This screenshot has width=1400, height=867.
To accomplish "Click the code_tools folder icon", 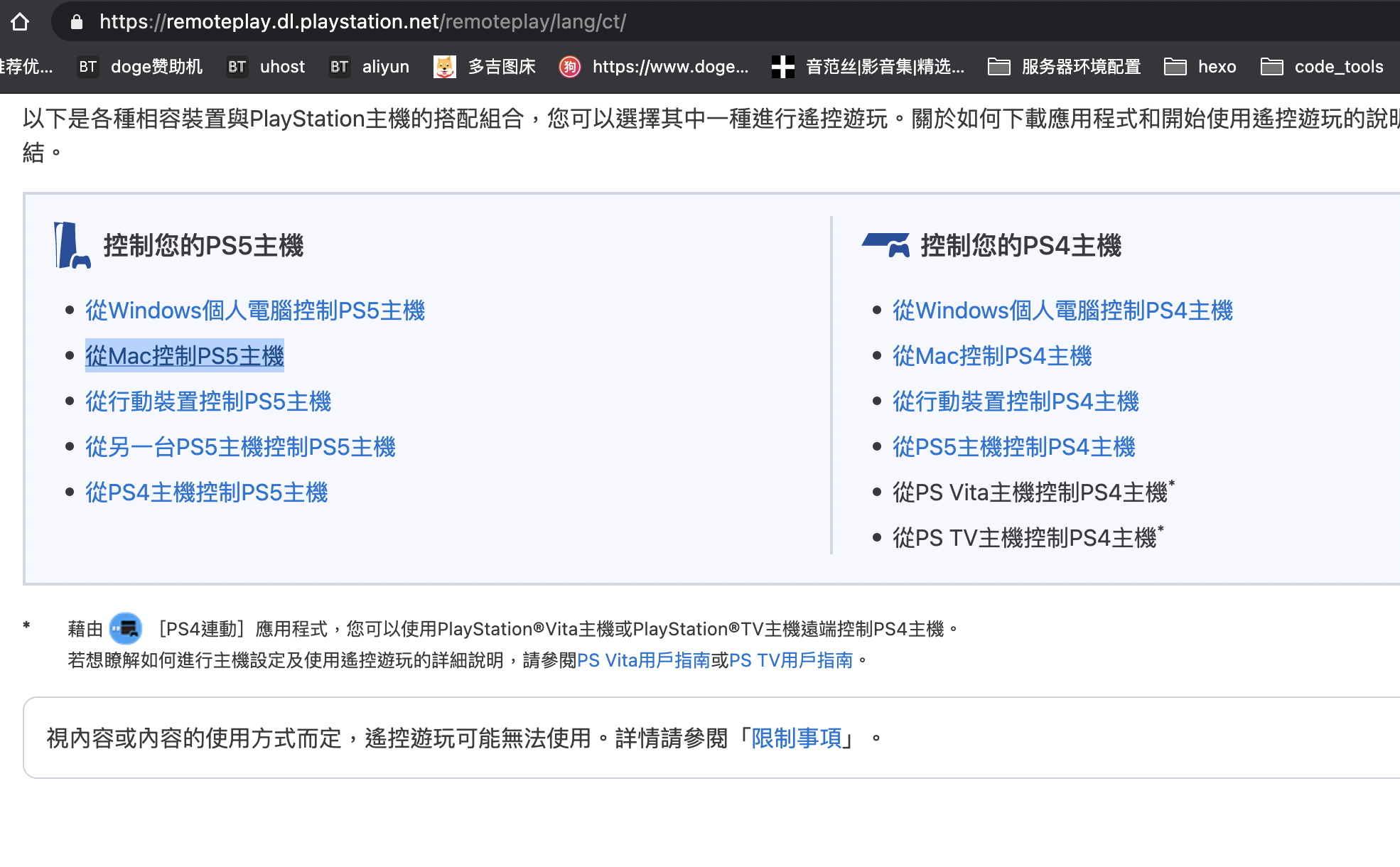I will pyautogui.click(x=1272, y=67).
